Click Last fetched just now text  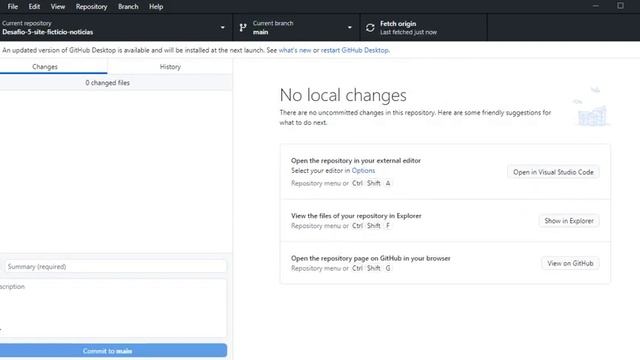tap(408, 32)
